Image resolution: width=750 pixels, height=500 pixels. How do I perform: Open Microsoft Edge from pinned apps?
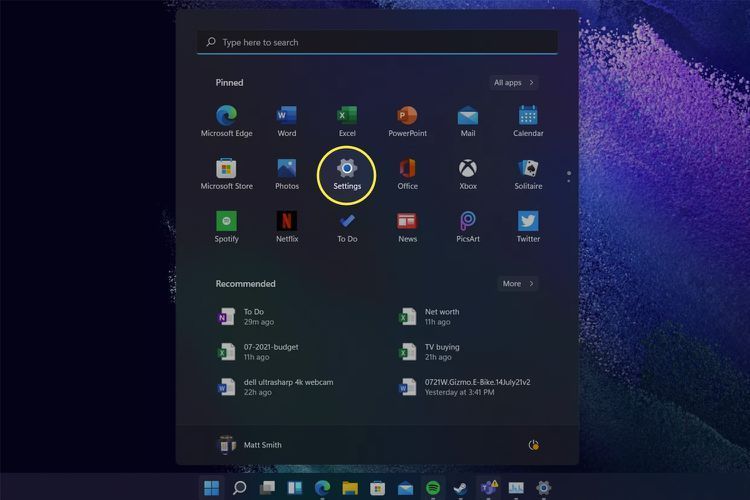pos(226,116)
